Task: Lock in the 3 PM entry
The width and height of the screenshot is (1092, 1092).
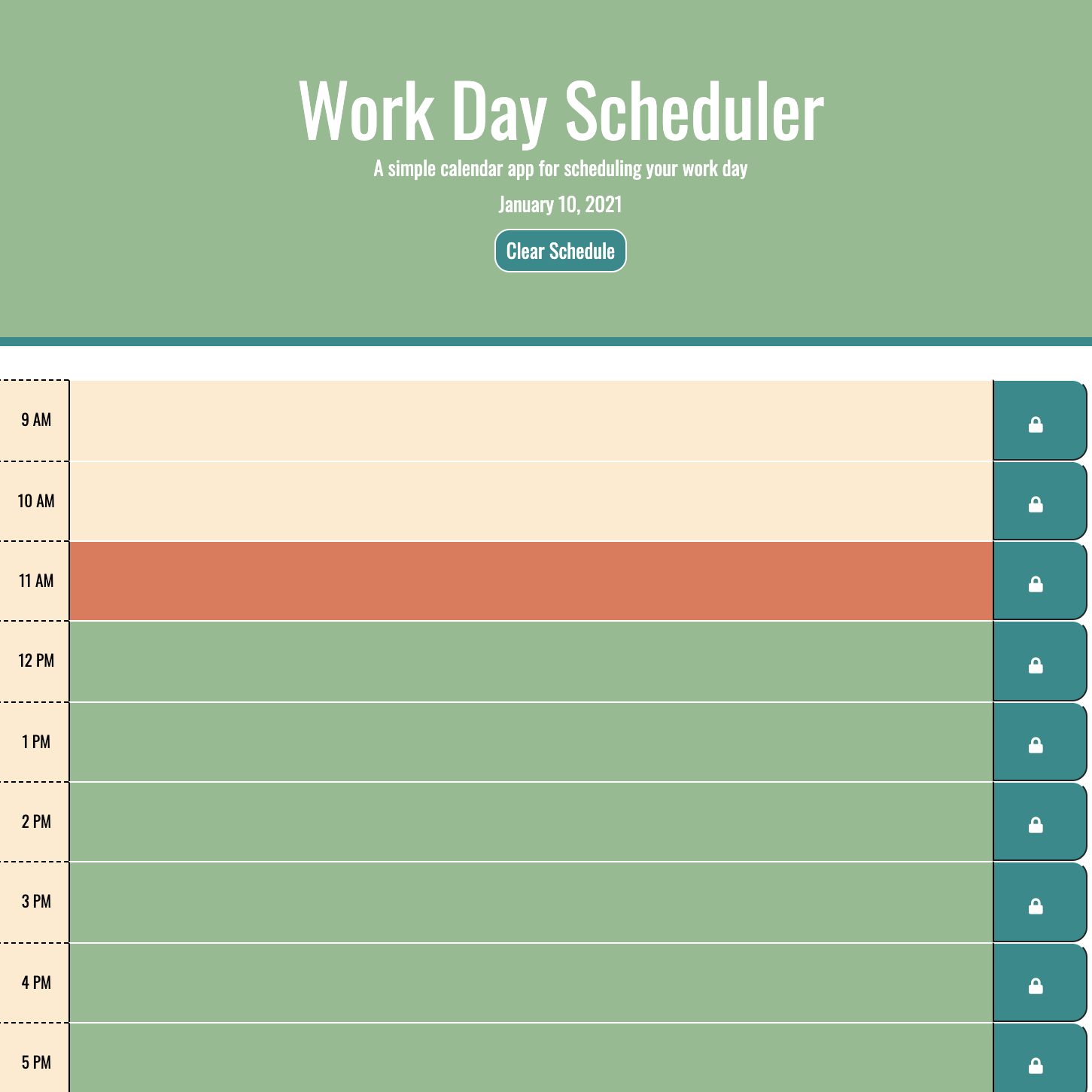Action: (1036, 906)
